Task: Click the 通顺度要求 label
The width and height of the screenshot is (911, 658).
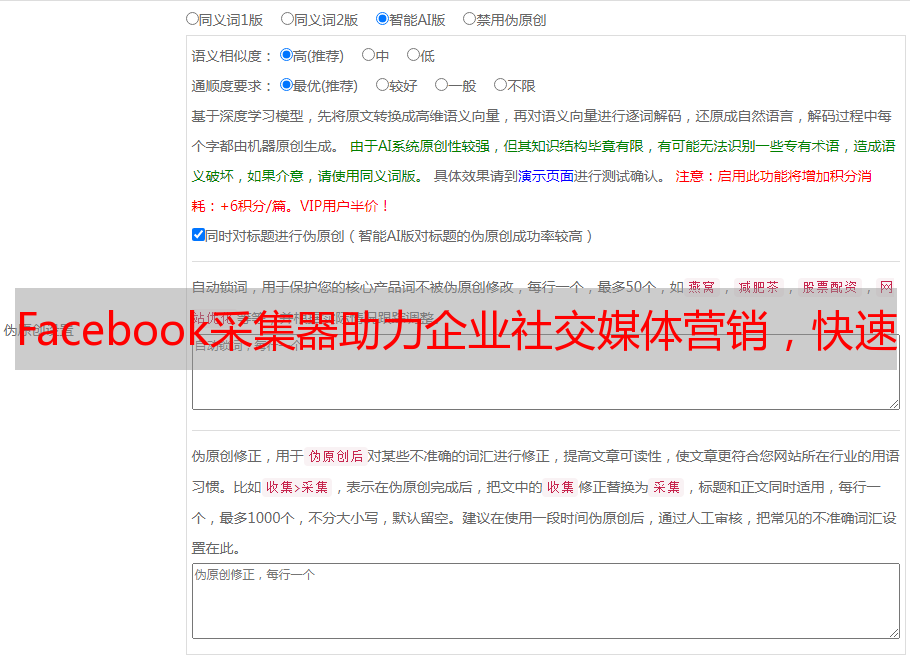Action: (232, 86)
